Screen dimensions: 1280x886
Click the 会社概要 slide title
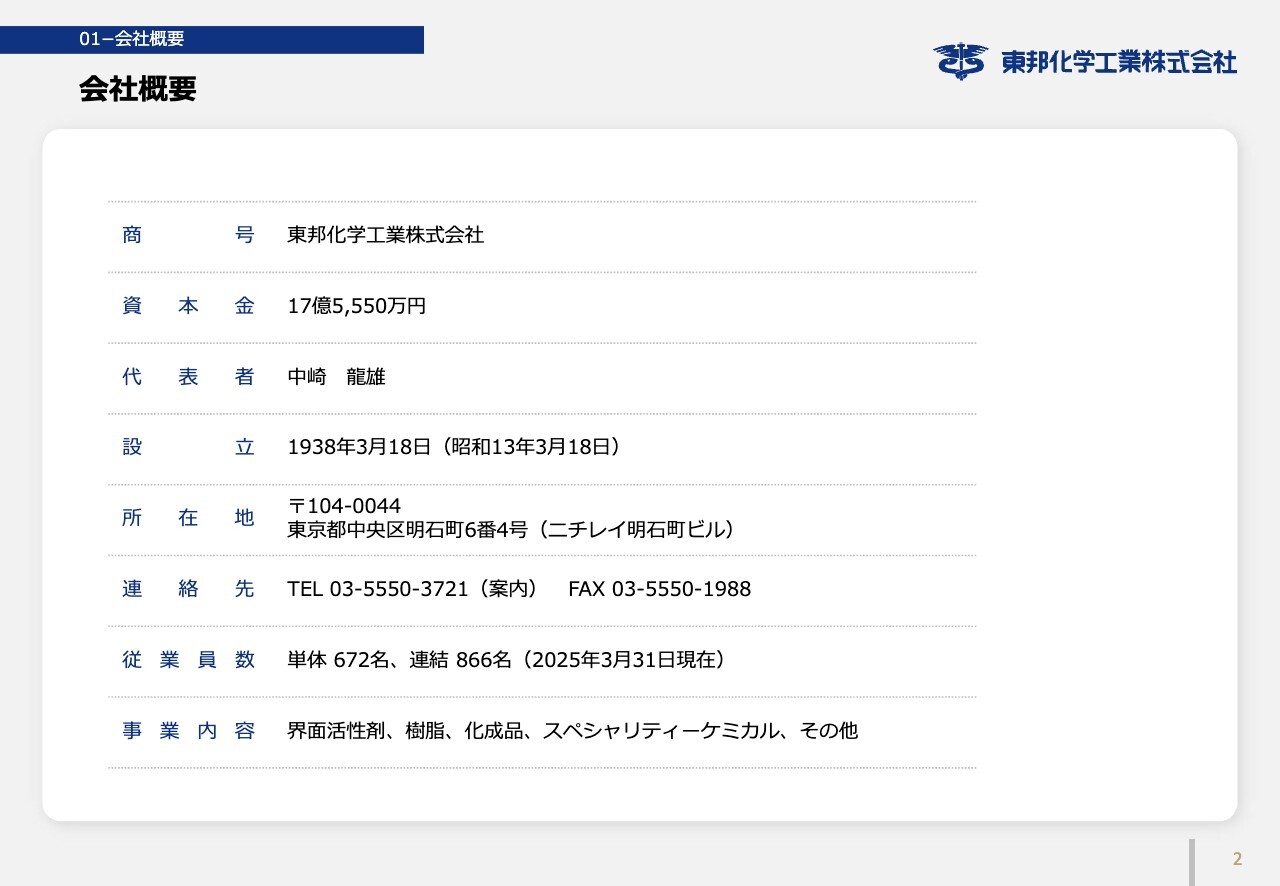pyautogui.click(x=138, y=90)
